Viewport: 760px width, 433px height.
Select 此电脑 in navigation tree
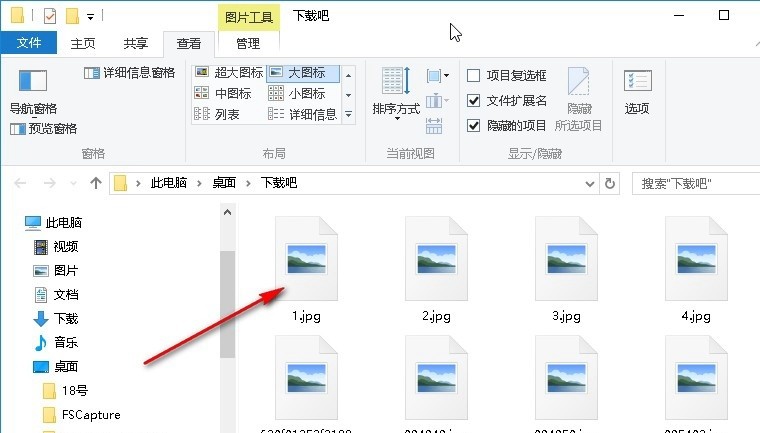pos(53,223)
